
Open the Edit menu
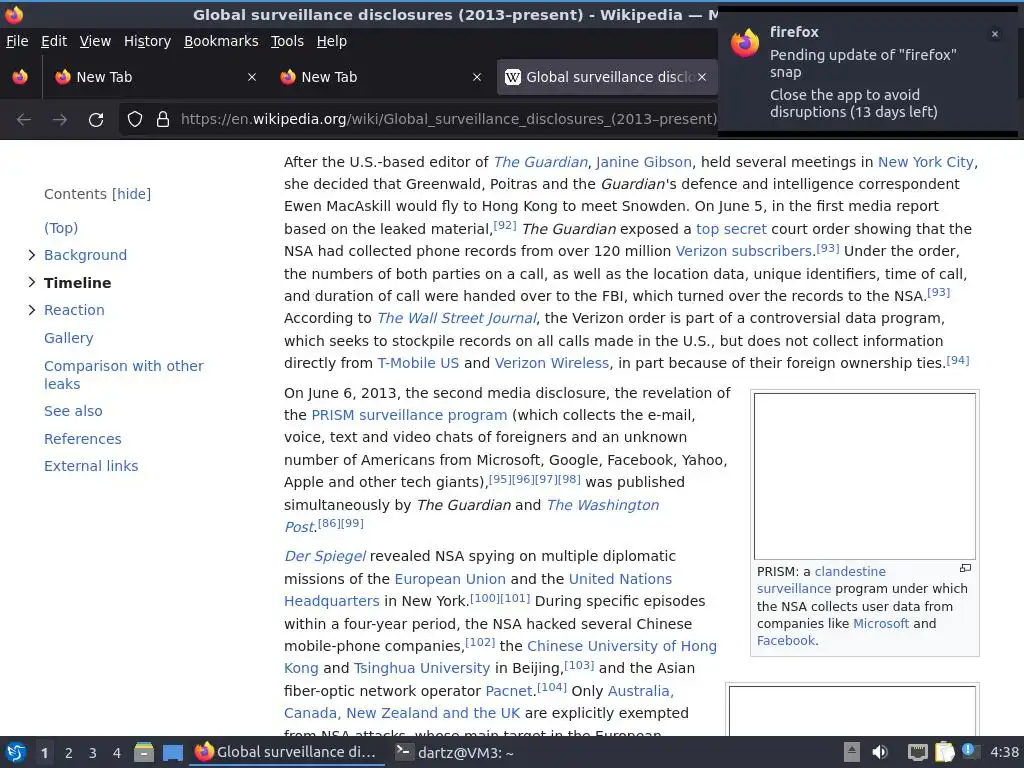tap(54, 41)
